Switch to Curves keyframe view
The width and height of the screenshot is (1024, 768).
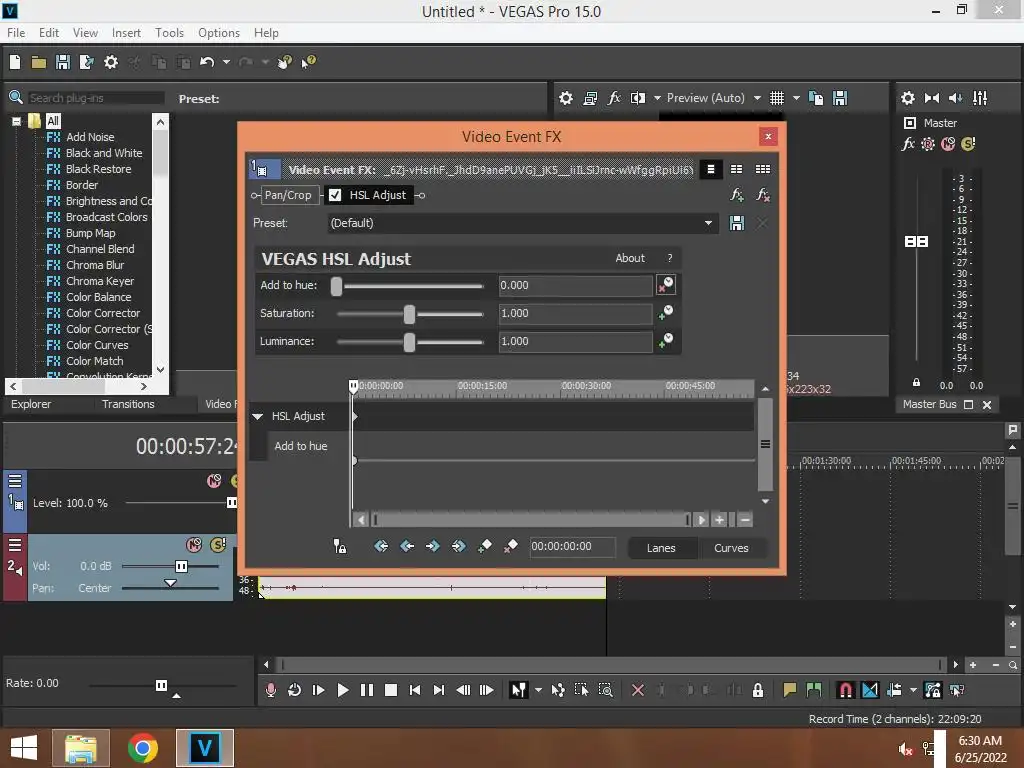point(731,548)
